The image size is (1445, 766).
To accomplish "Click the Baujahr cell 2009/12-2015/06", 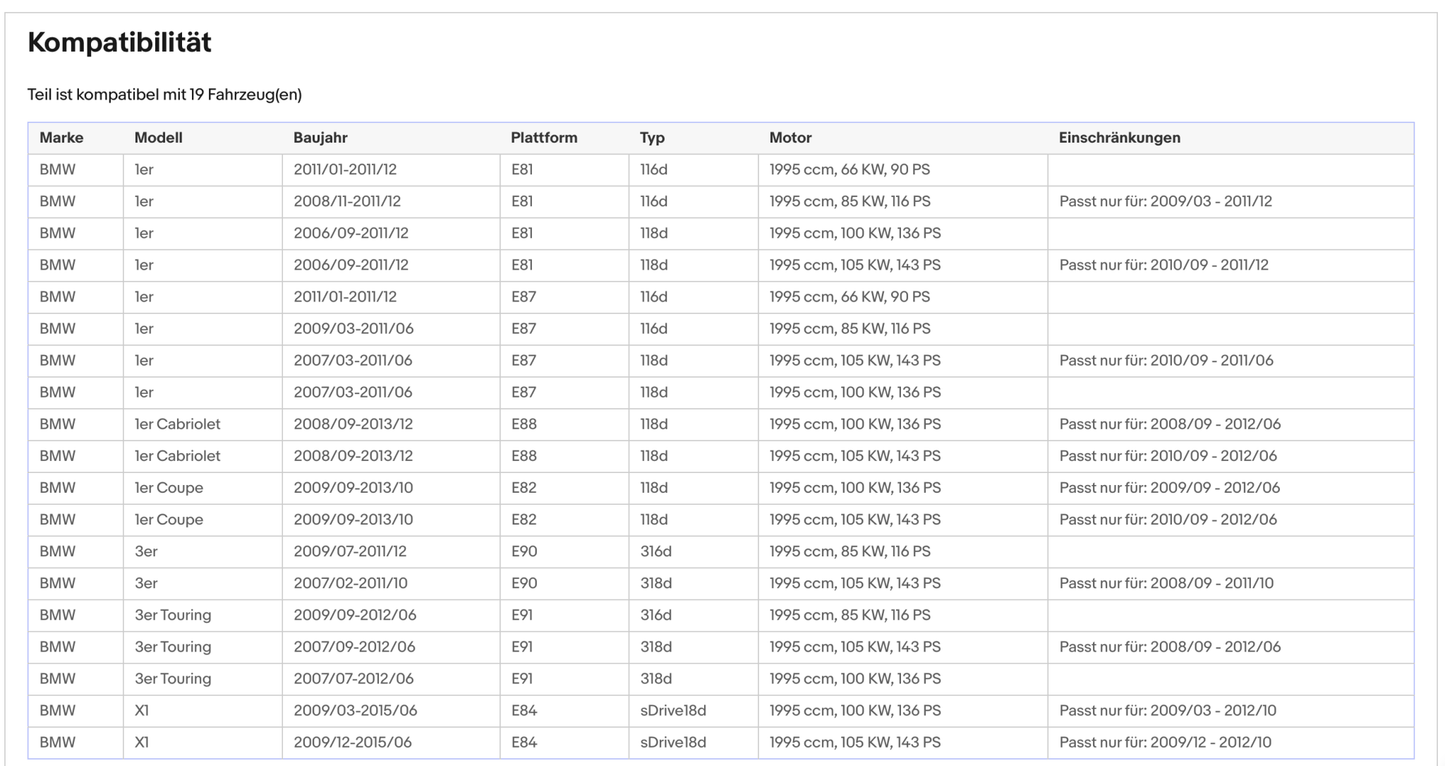I will point(352,742).
